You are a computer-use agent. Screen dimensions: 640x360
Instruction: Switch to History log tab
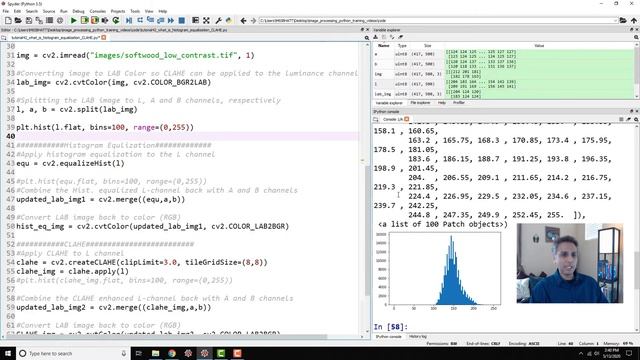pyautogui.click(x=418, y=337)
